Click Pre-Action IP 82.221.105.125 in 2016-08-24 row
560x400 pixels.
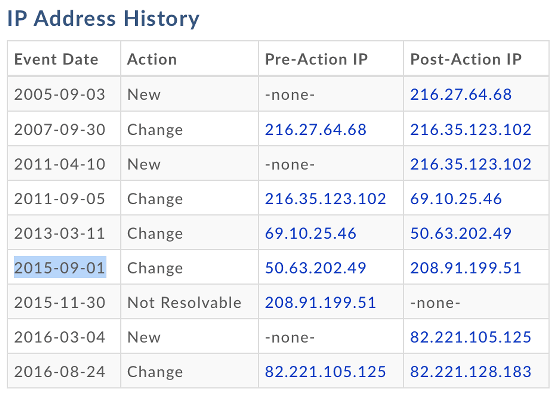point(325,372)
